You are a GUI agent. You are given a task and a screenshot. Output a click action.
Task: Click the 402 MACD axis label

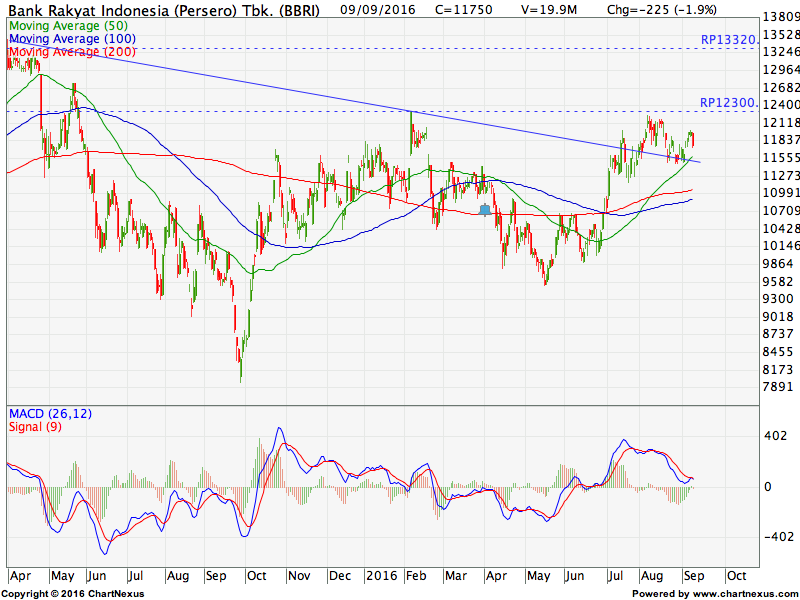click(775, 436)
